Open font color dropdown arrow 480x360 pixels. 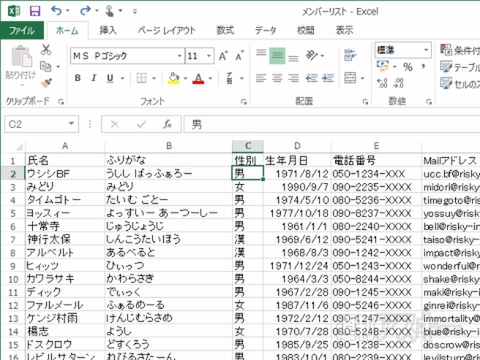click(x=210, y=79)
